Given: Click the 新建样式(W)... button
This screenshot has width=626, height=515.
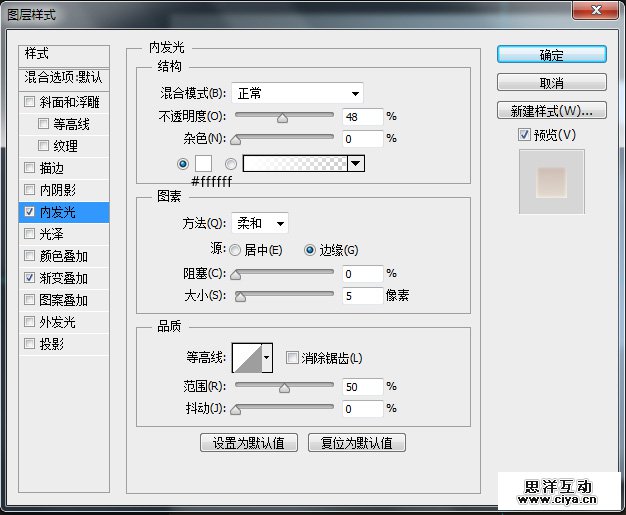Looking at the screenshot, I should (552, 111).
